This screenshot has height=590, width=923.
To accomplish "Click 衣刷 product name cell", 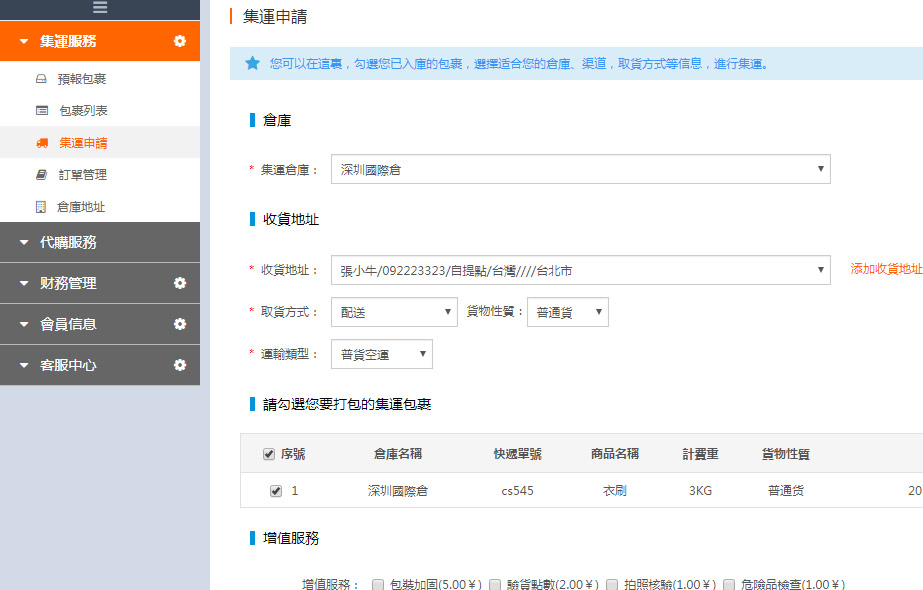I will point(615,490).
